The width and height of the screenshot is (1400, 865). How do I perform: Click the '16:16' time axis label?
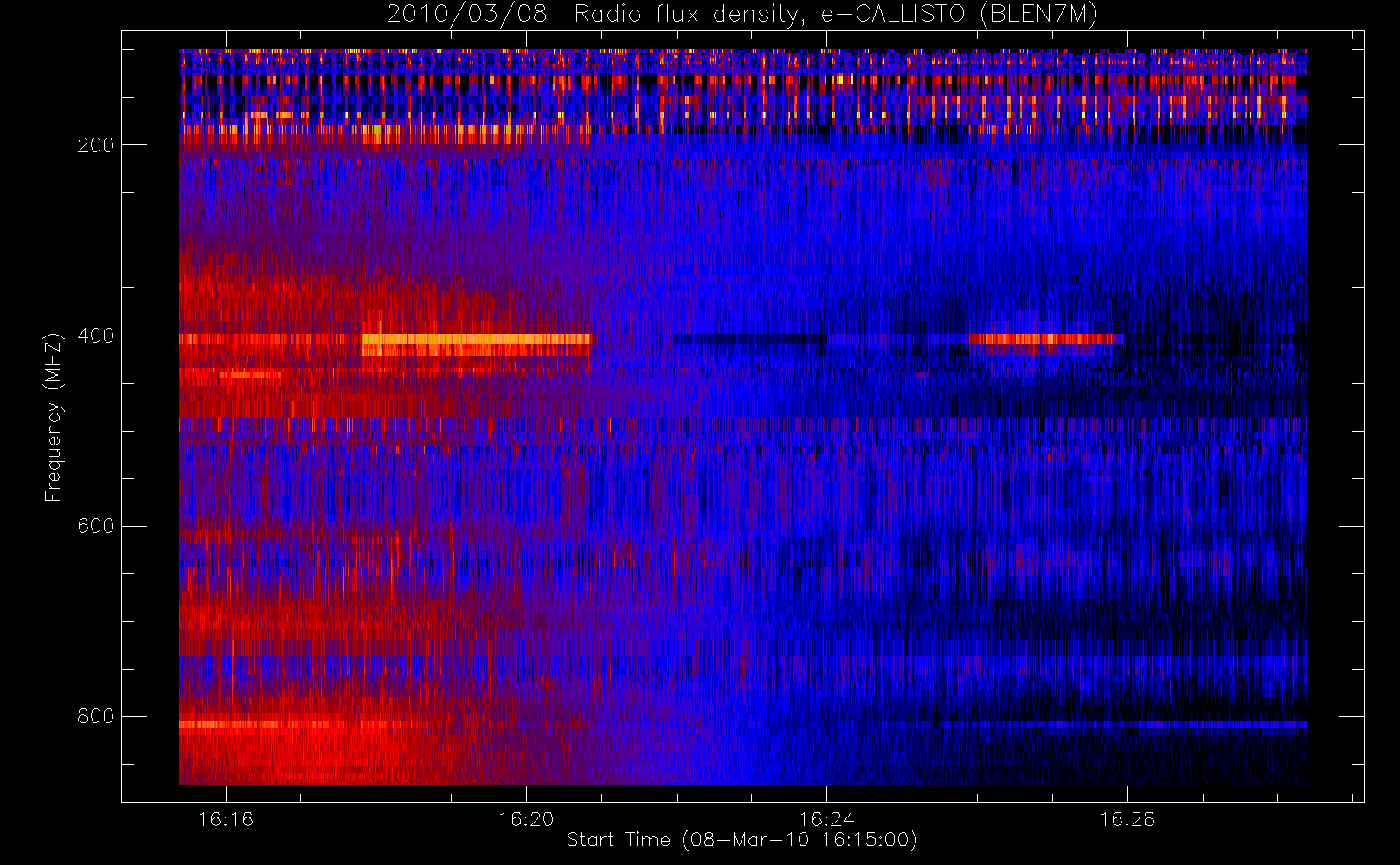226,819
